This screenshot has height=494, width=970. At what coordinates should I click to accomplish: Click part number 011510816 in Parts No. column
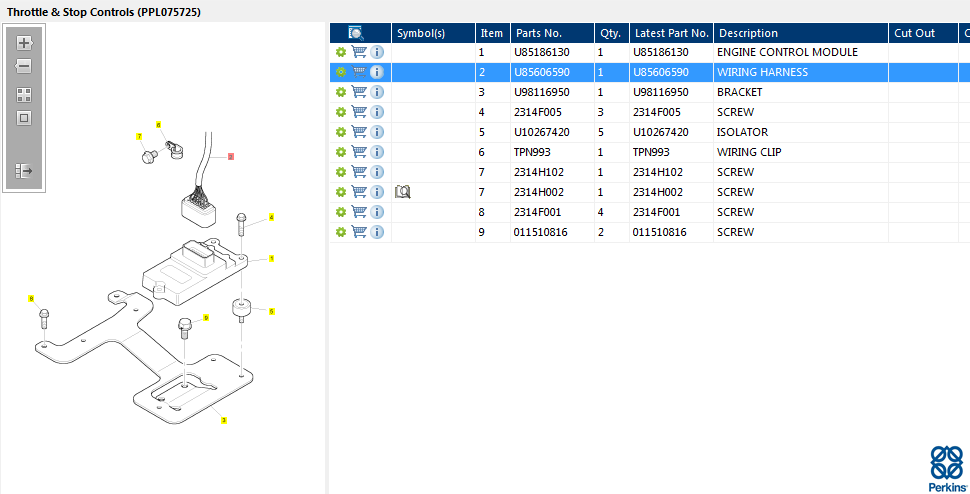pyautogui.click(x=541, y=232)
